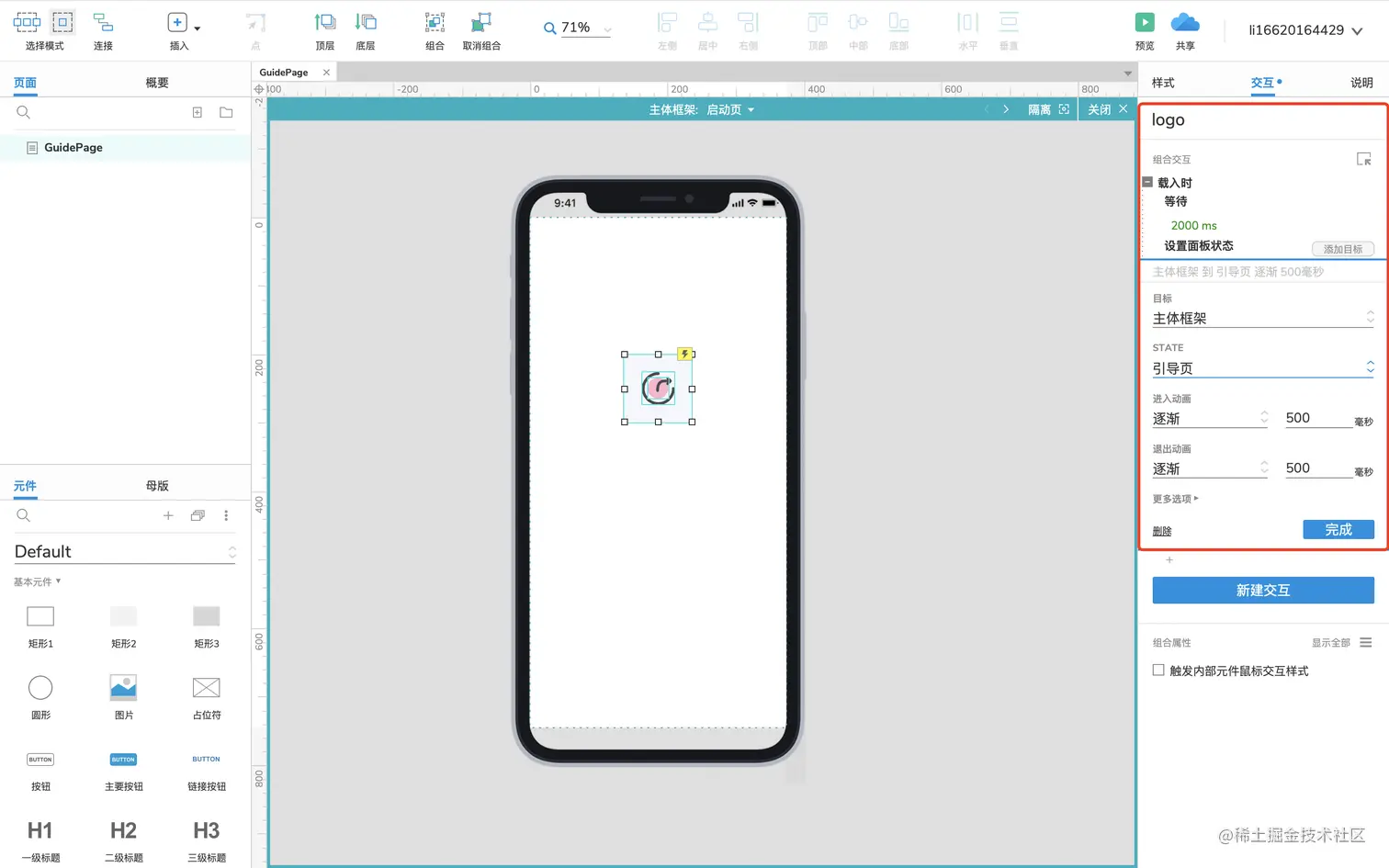Expand 更多选项 options
The width and height of the screenshot is (1389, 868).
(x=1176, y=499)
